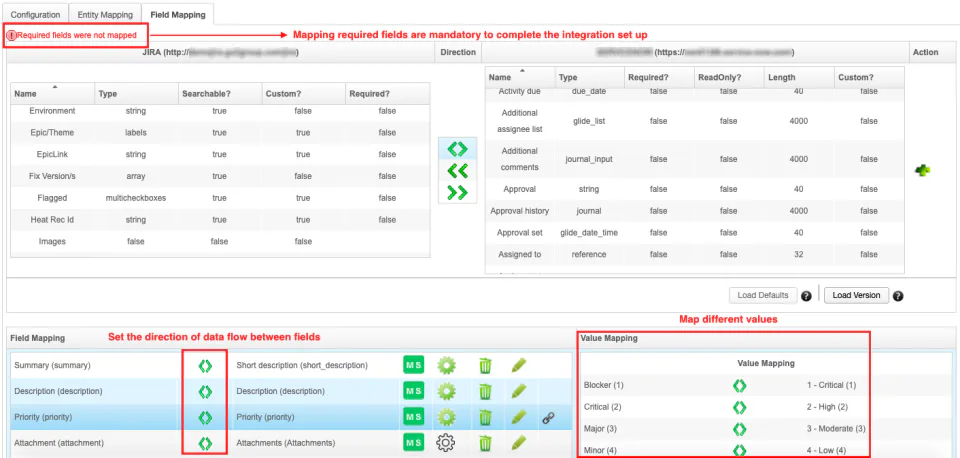Open green gear settings for Priority row
The width and height of the screenshot is (960, 458).
[x=446, y=417]
